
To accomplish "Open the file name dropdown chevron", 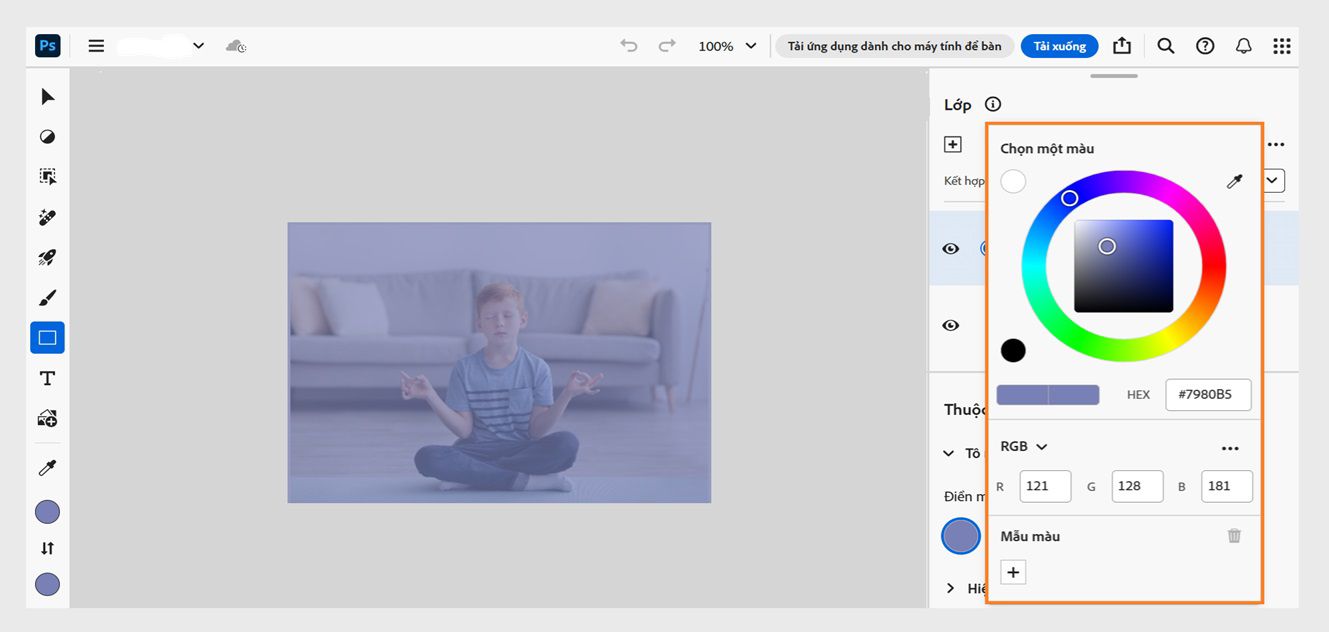I will (199, 46).
